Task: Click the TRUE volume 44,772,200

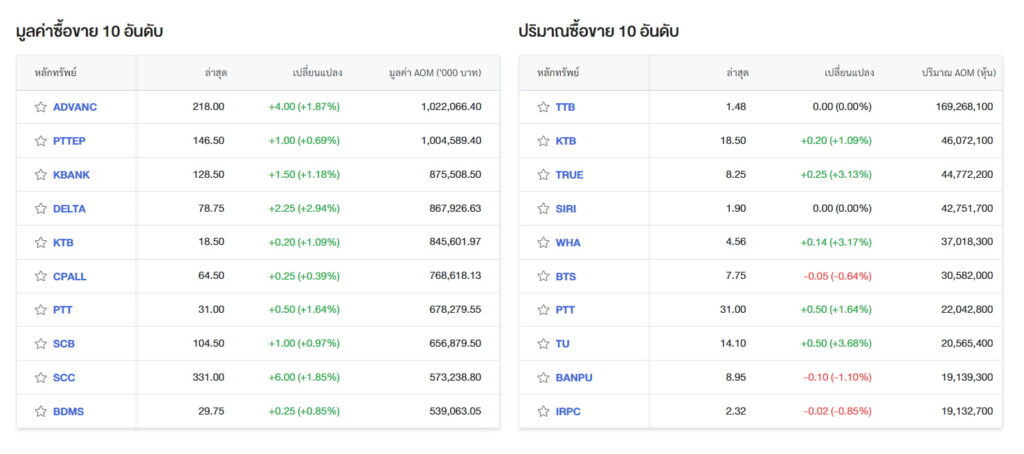Action: pyautogui.click(x=967, y=175)
